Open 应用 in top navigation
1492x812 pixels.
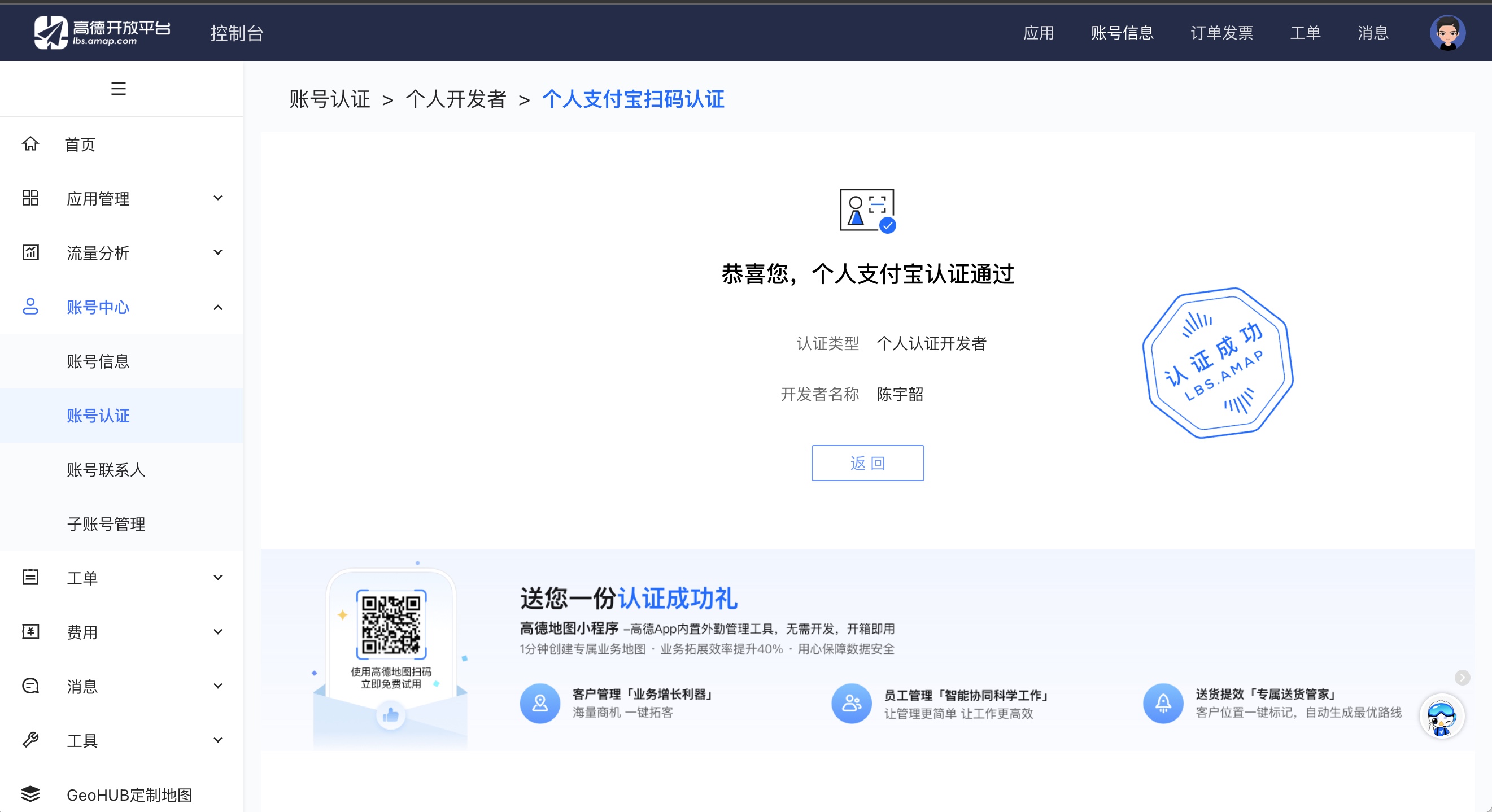click(1039, 33)
